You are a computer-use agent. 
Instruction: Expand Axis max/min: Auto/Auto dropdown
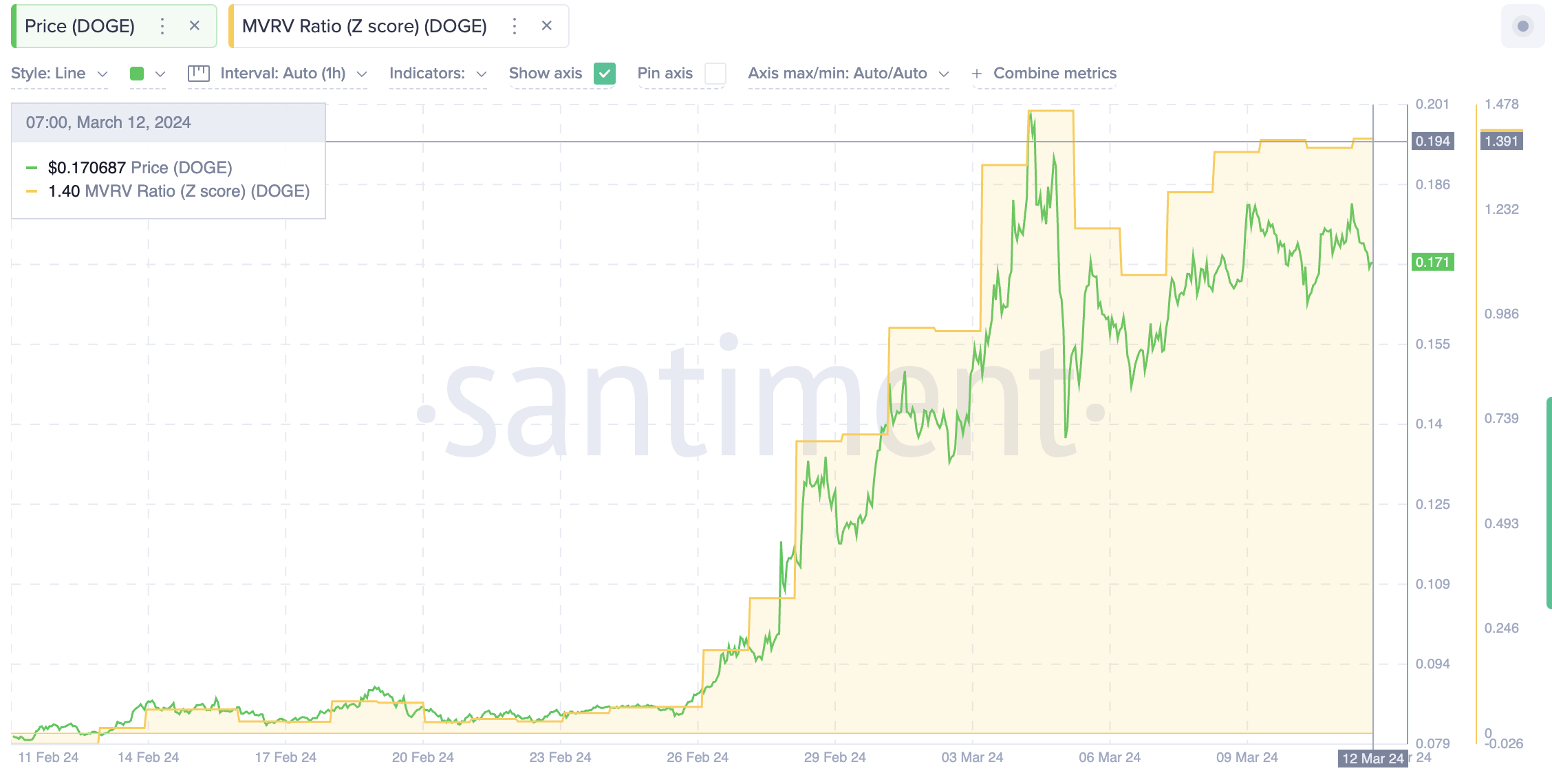848,74
